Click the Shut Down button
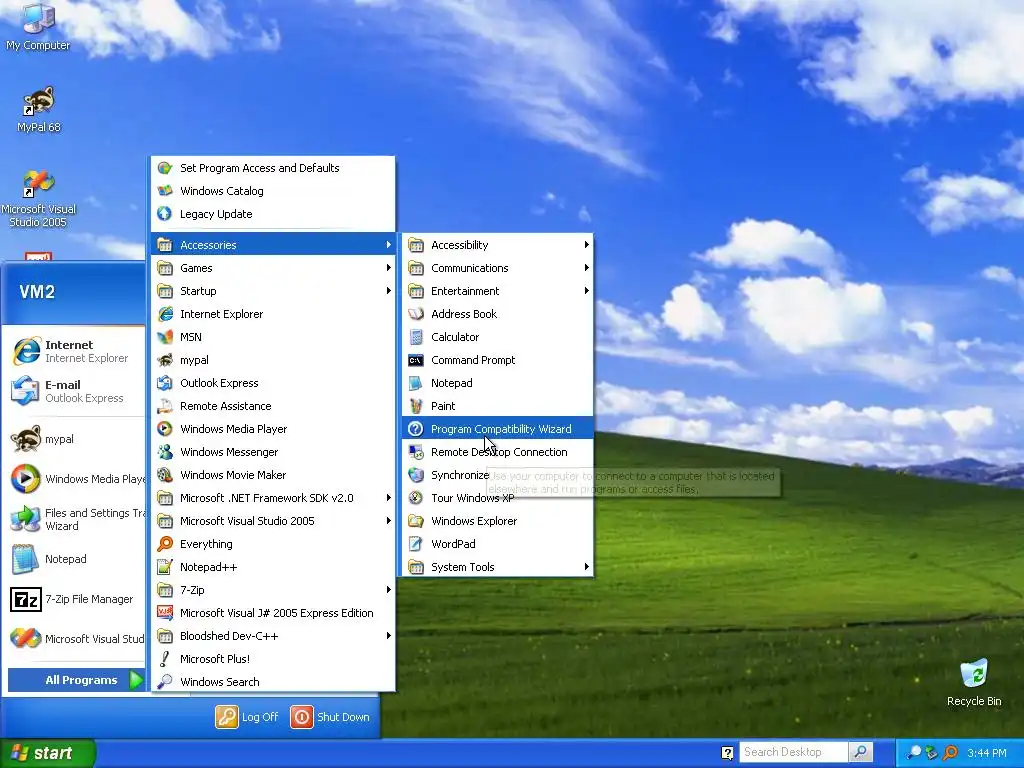 [x=330, y=716]
